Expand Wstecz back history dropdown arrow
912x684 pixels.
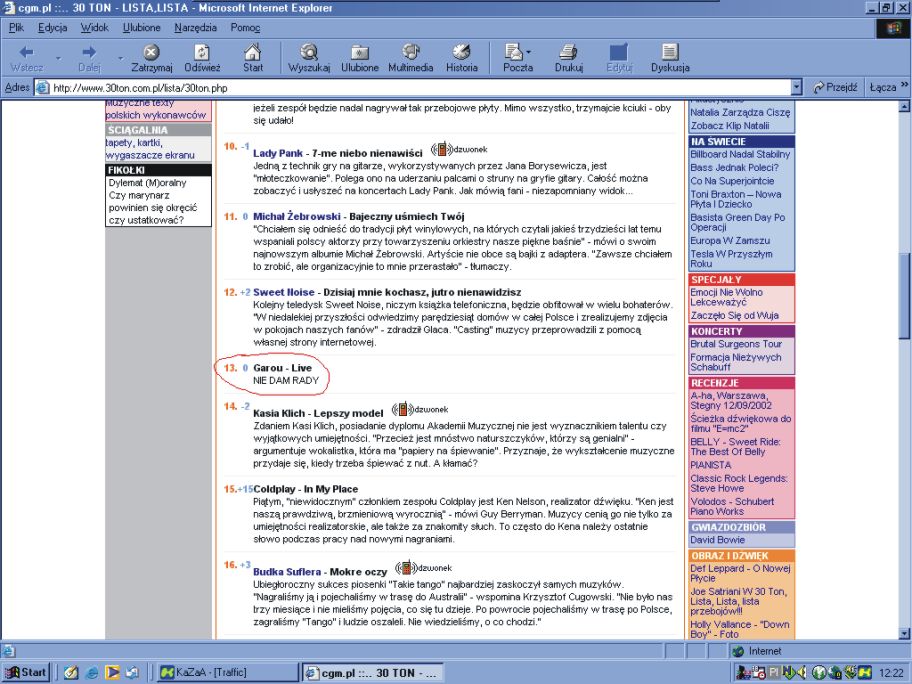coord(58,58)
